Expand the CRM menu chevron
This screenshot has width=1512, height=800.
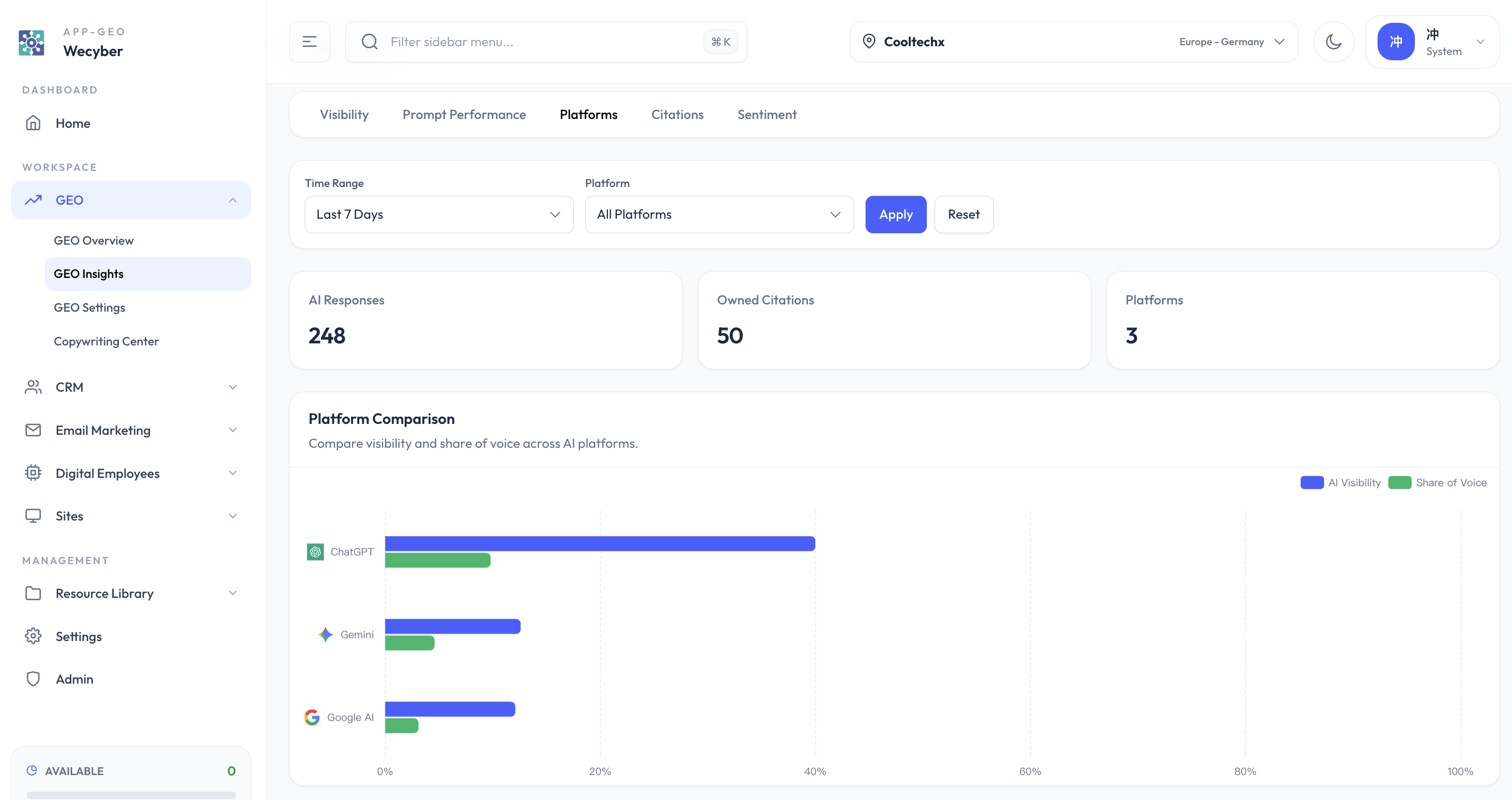tap(233, 387)
